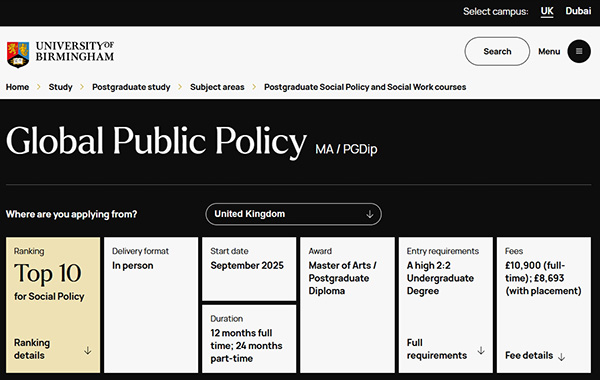This screenshot has width=600, height=380.
Task: Click the arrow beside Fee details
Action: (561, 357)
